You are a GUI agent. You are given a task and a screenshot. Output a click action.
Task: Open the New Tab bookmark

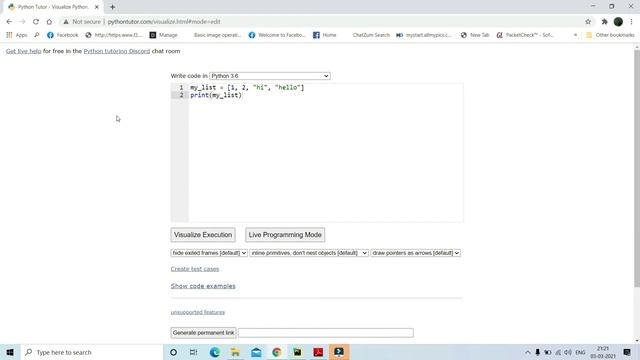click(475, 35)
